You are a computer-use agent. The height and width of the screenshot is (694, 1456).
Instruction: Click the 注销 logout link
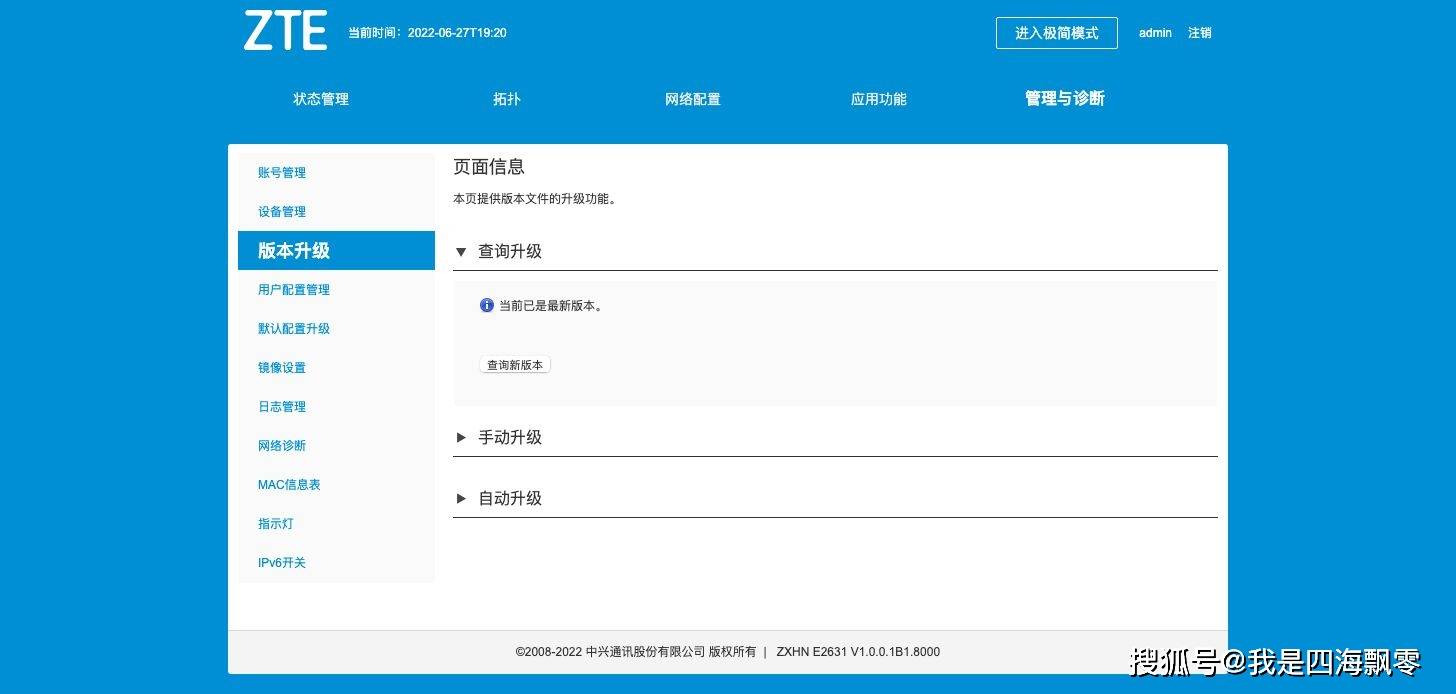[x=1200, y=33]
